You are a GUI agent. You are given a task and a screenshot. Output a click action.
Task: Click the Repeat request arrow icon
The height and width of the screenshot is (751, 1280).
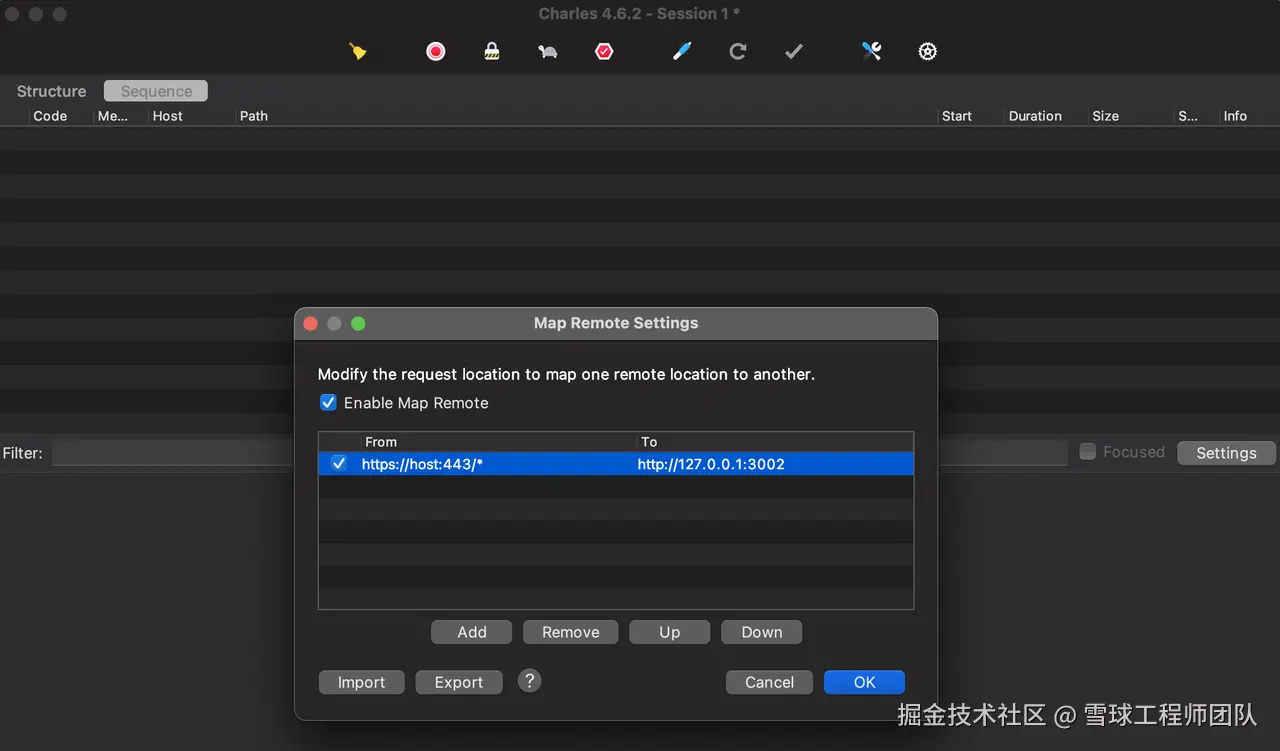(x=738, y=51)
